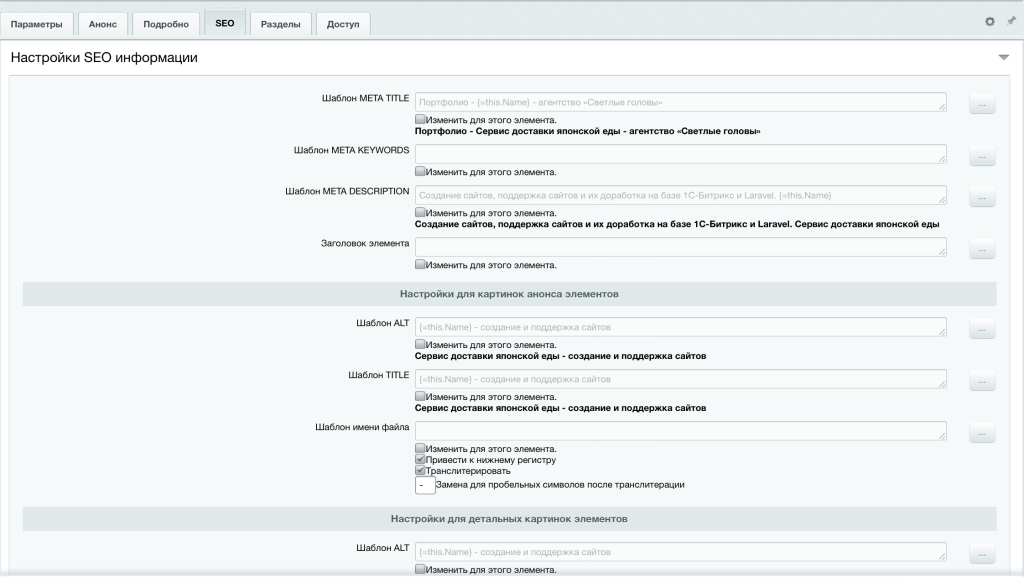This screenshot has height=577, width=1024.
Task: Open the Анонс tab
Action: pos(103,24)
